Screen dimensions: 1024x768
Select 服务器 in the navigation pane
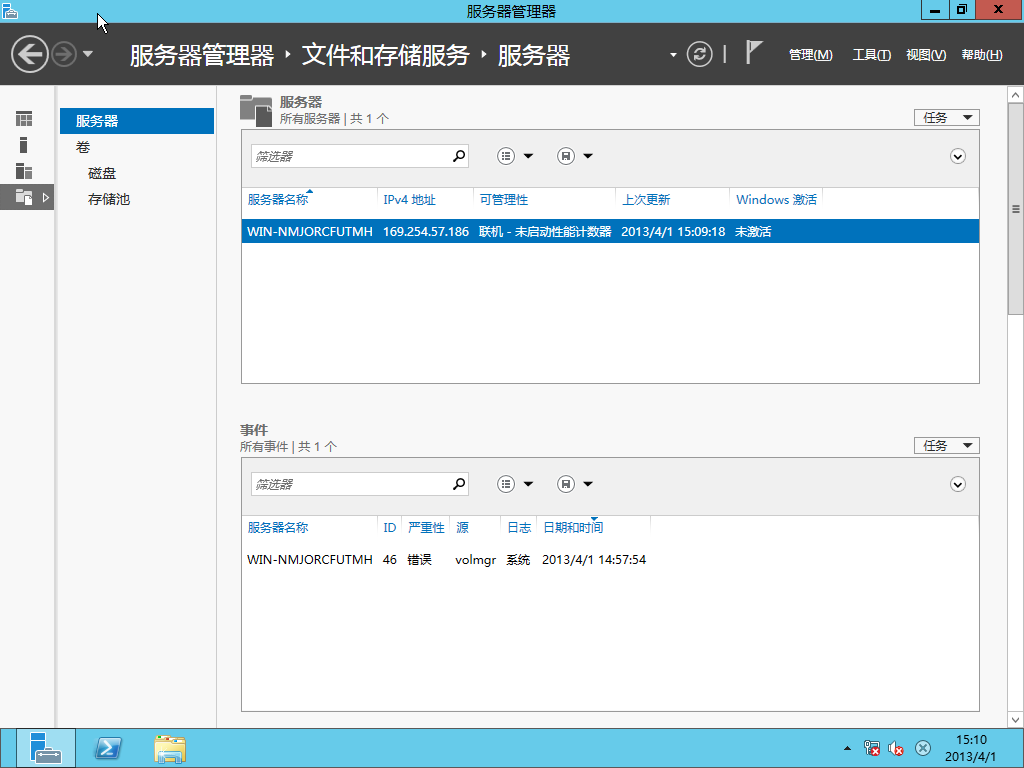(x=136, y=121)
